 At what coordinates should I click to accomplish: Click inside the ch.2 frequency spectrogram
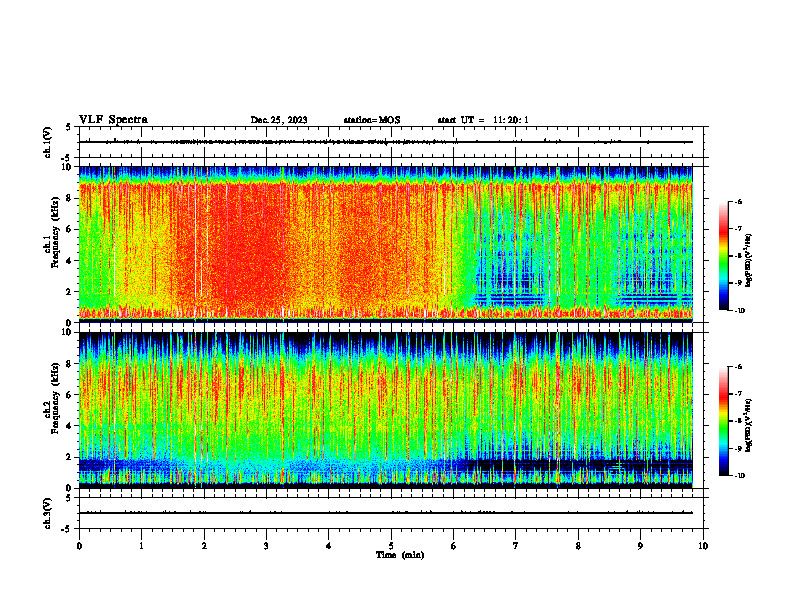click(386, 410)
